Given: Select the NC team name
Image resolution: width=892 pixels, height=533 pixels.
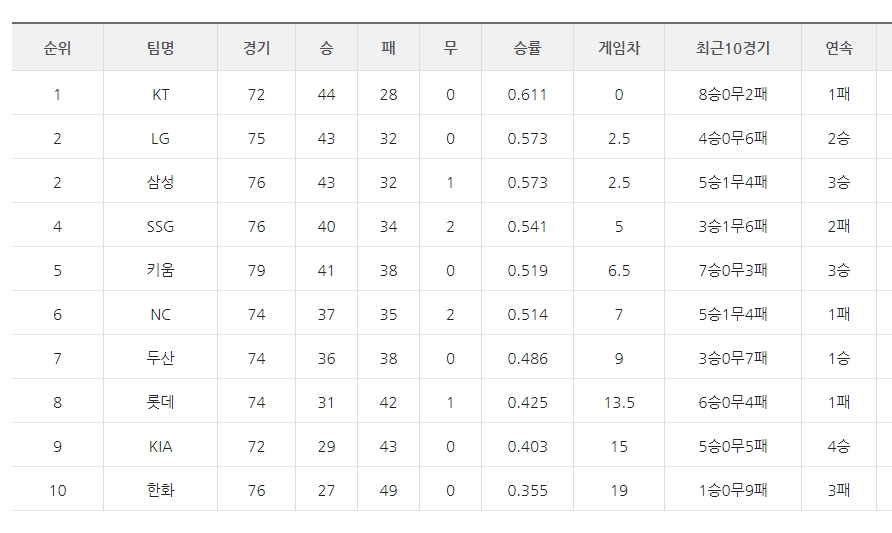Looking at the screenshot, I should (160, 315).
